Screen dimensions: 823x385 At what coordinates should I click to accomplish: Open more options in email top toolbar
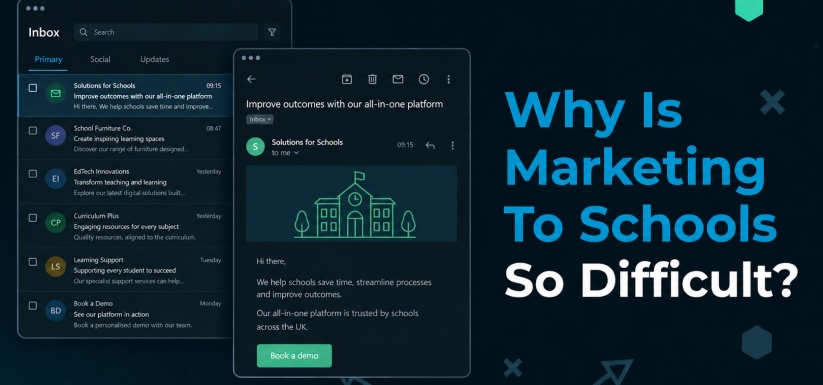(x=448, y=79)
